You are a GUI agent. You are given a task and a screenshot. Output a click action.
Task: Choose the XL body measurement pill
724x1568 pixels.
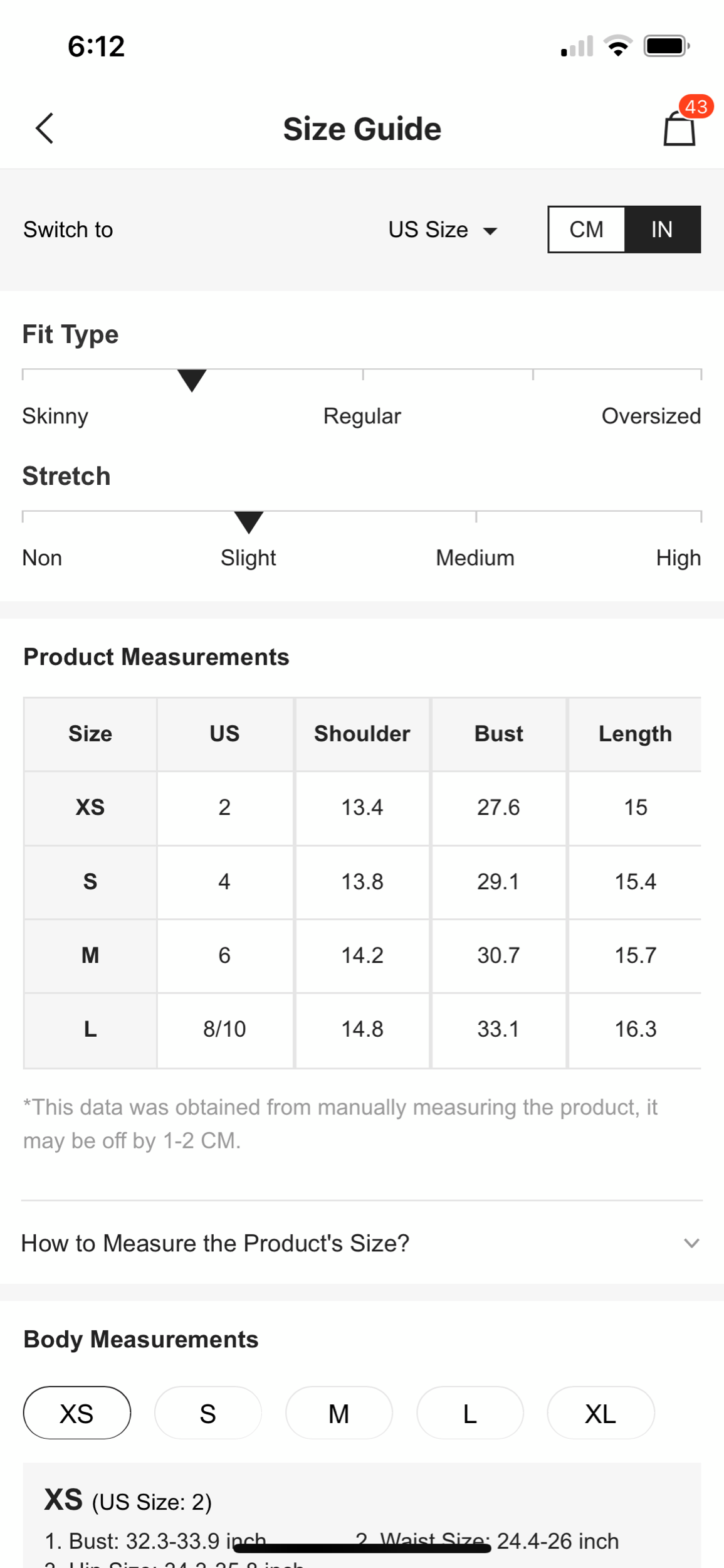pos(600,1413)
